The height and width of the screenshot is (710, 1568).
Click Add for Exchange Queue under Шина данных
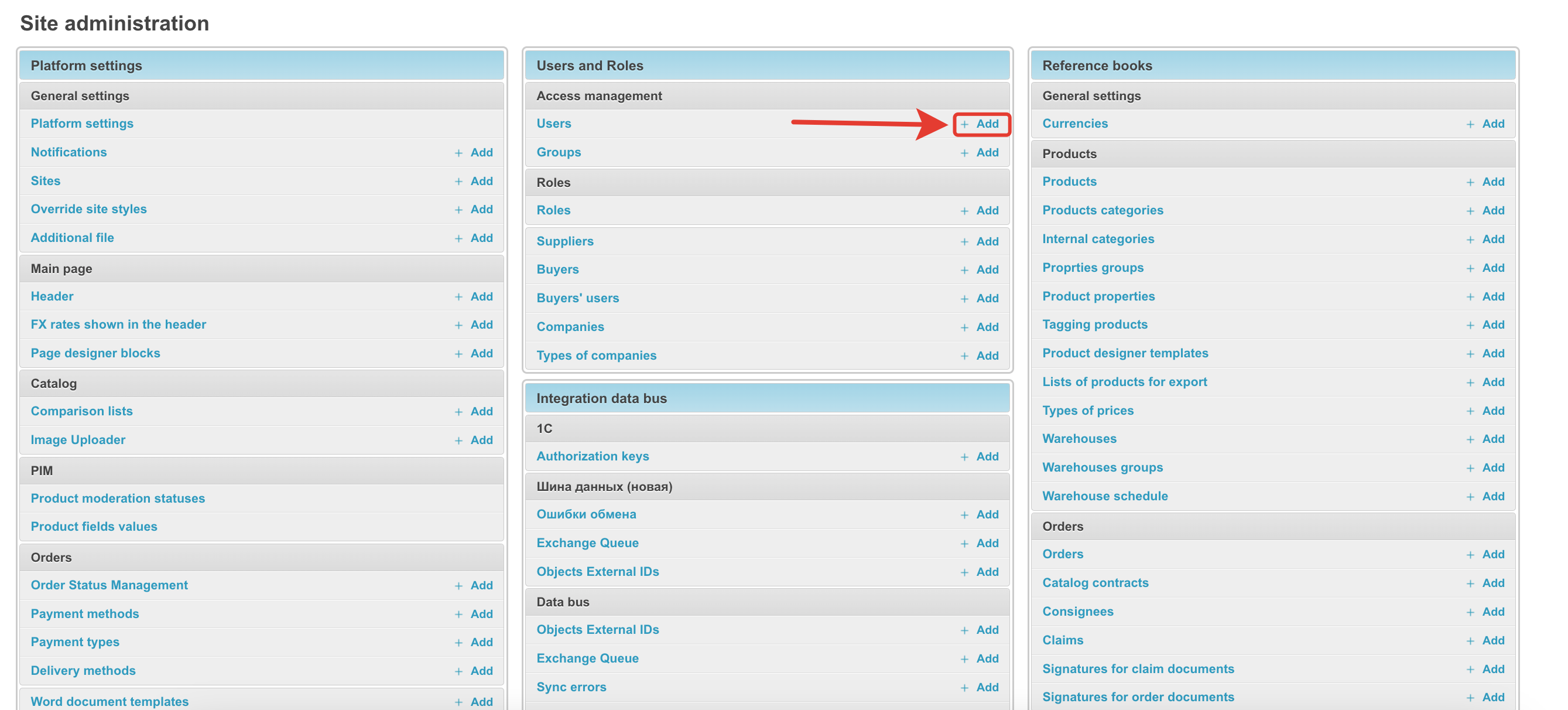click(x=987, y=543)
